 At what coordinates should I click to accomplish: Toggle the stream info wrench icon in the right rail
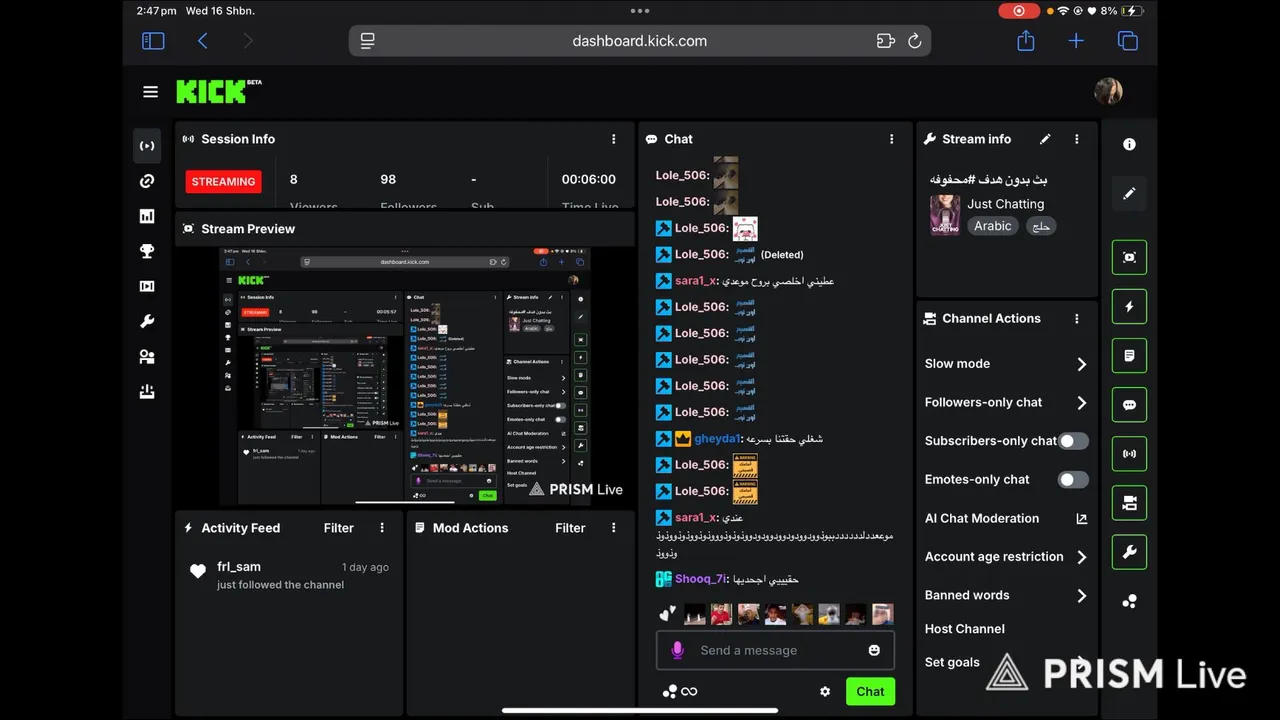pyautogui.click(x=1129, y=552)
